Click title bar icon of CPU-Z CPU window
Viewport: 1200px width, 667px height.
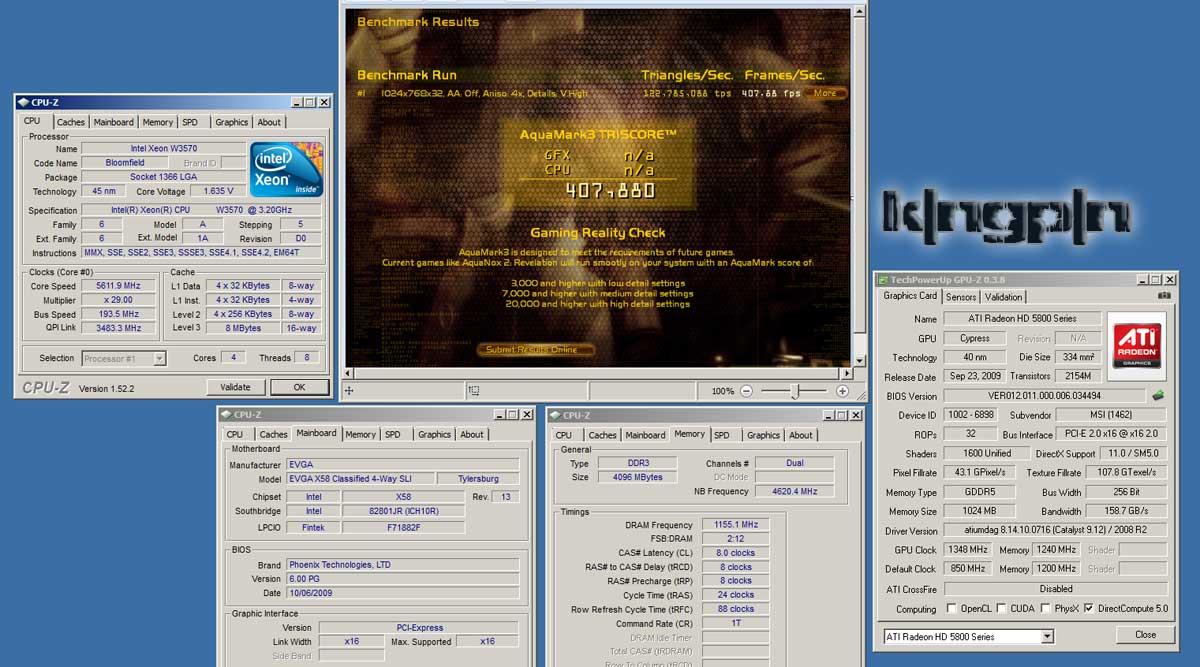click(x=23, y=102)
